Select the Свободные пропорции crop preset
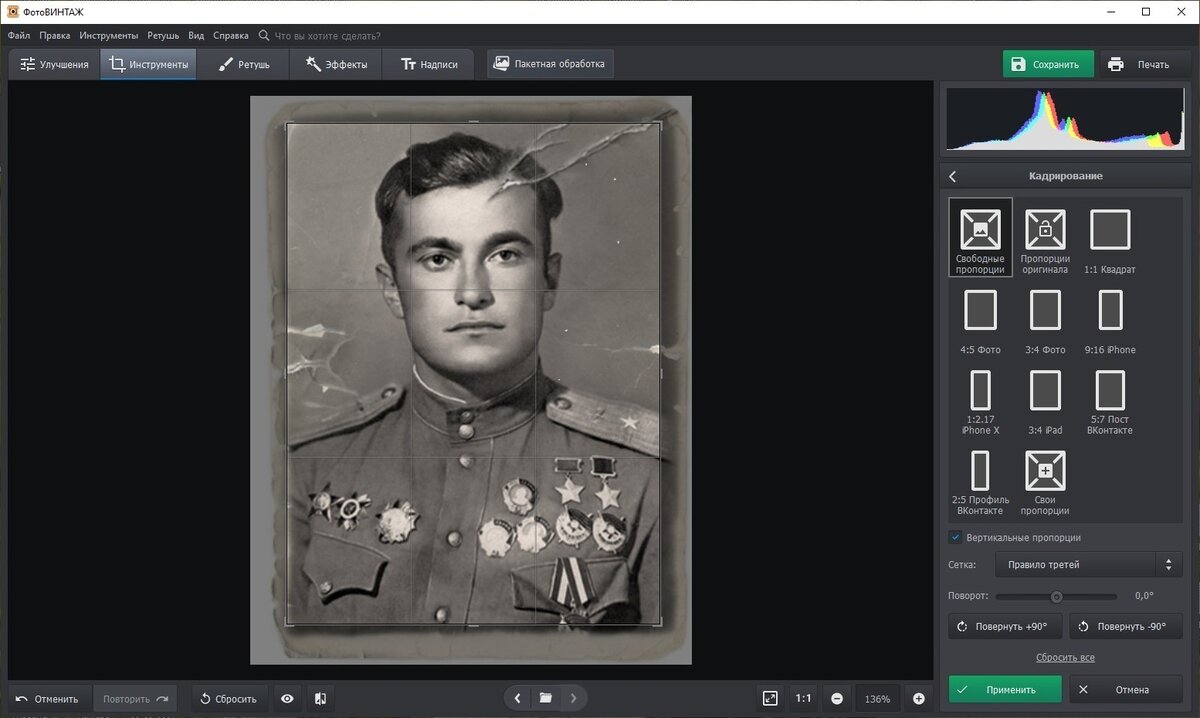Image resolution: width=1200 pixels, height=718 pixels. 980,237
